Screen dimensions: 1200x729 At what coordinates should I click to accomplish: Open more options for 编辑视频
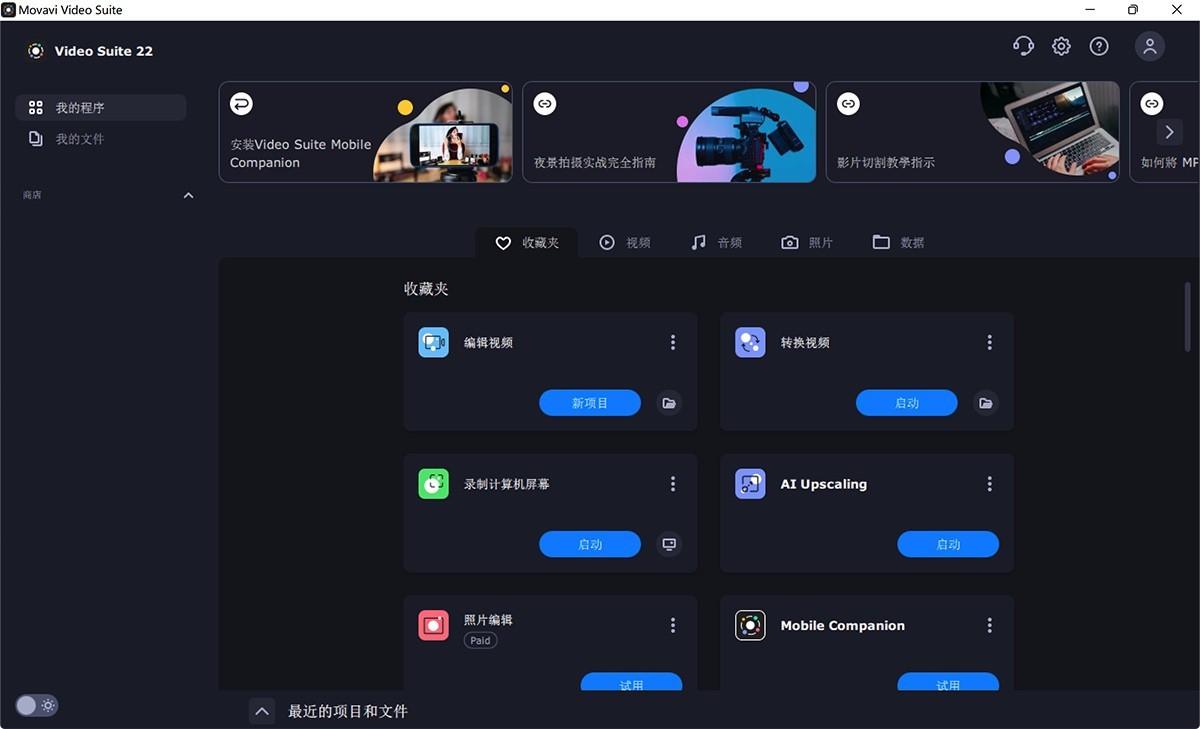click(x=673, y=343)
